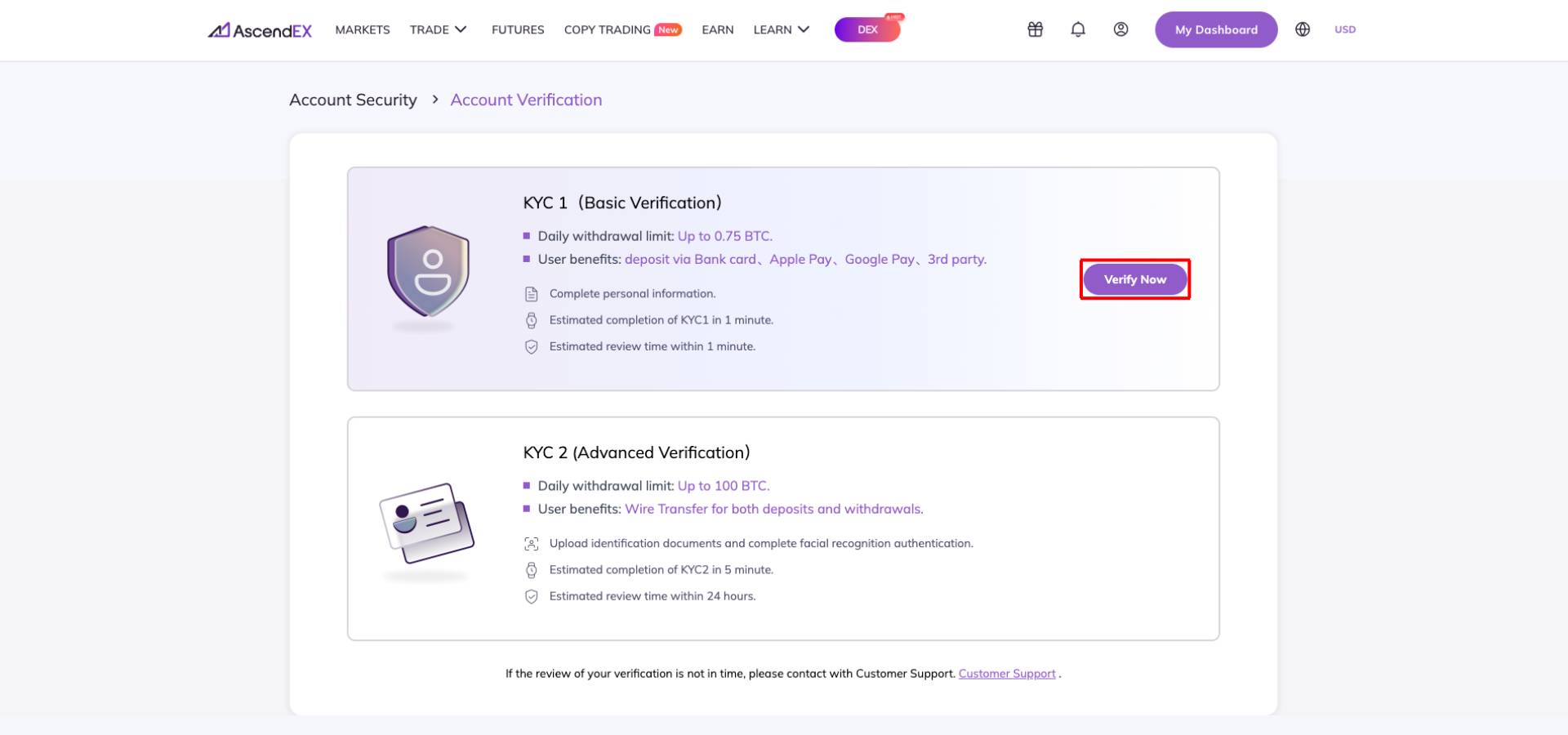
Task: Expand the TRADE dropdown menu
Action: point(438,29)
